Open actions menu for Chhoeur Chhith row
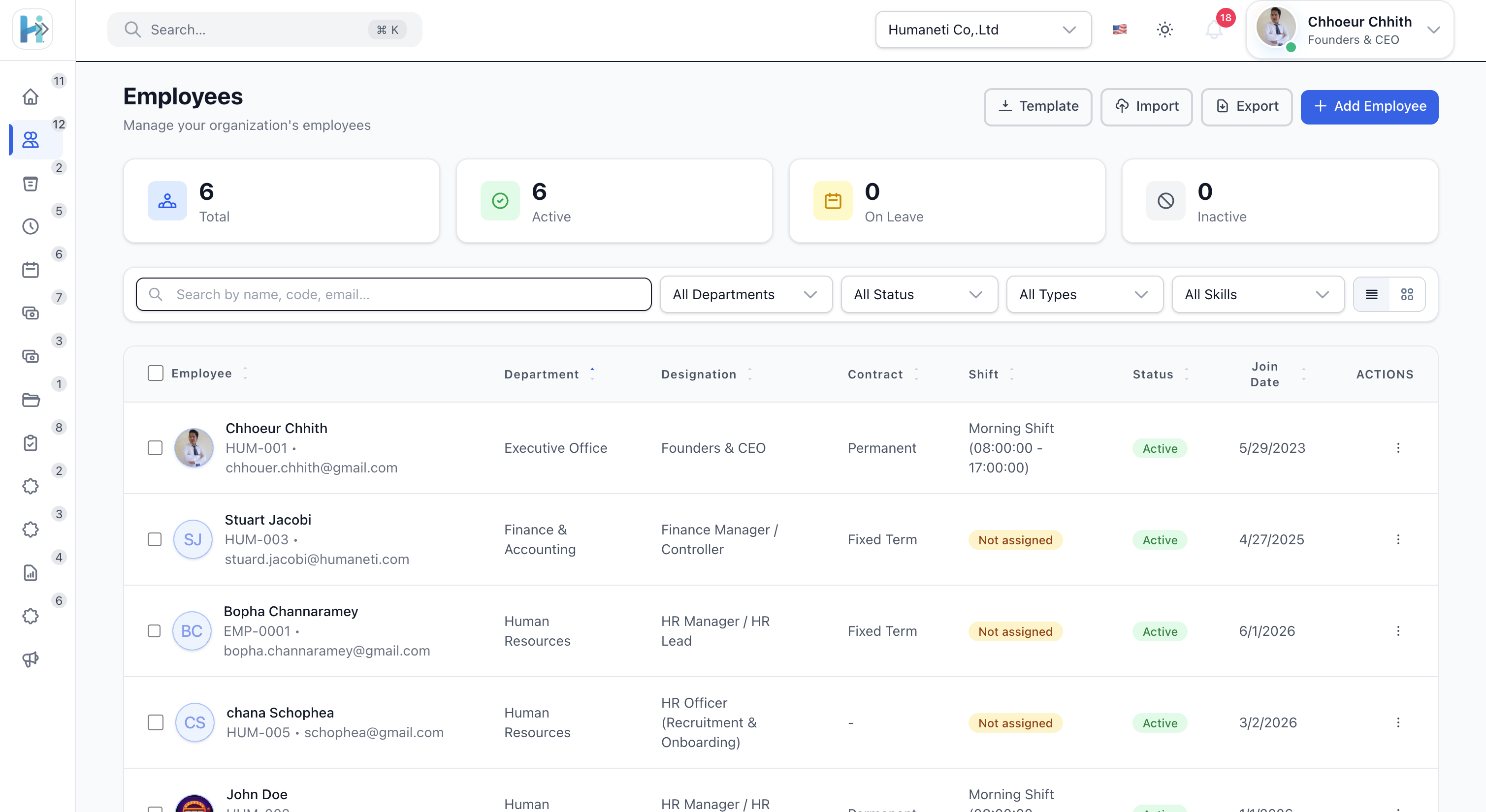Image resolution: width=1486 pixels, height=812 pixels. click(x=1398, y=447)
